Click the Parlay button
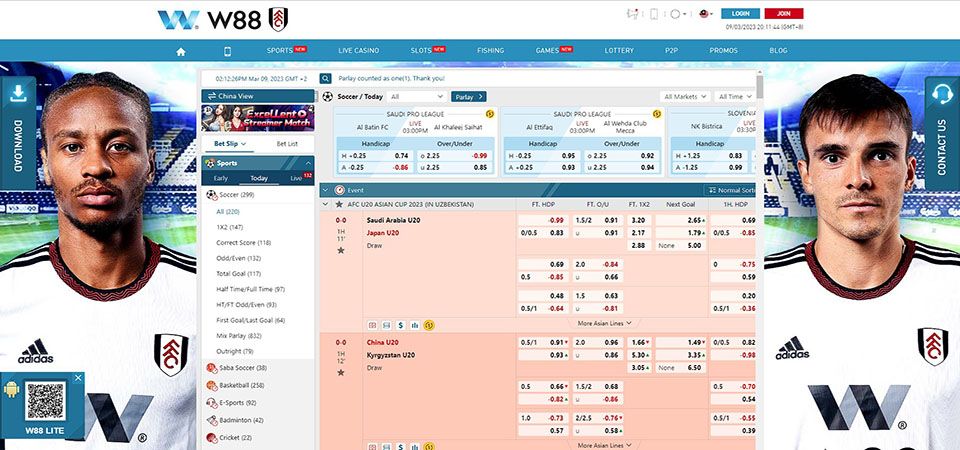The image size is (960, 450). pyautogui.click(x=468, y=97)
